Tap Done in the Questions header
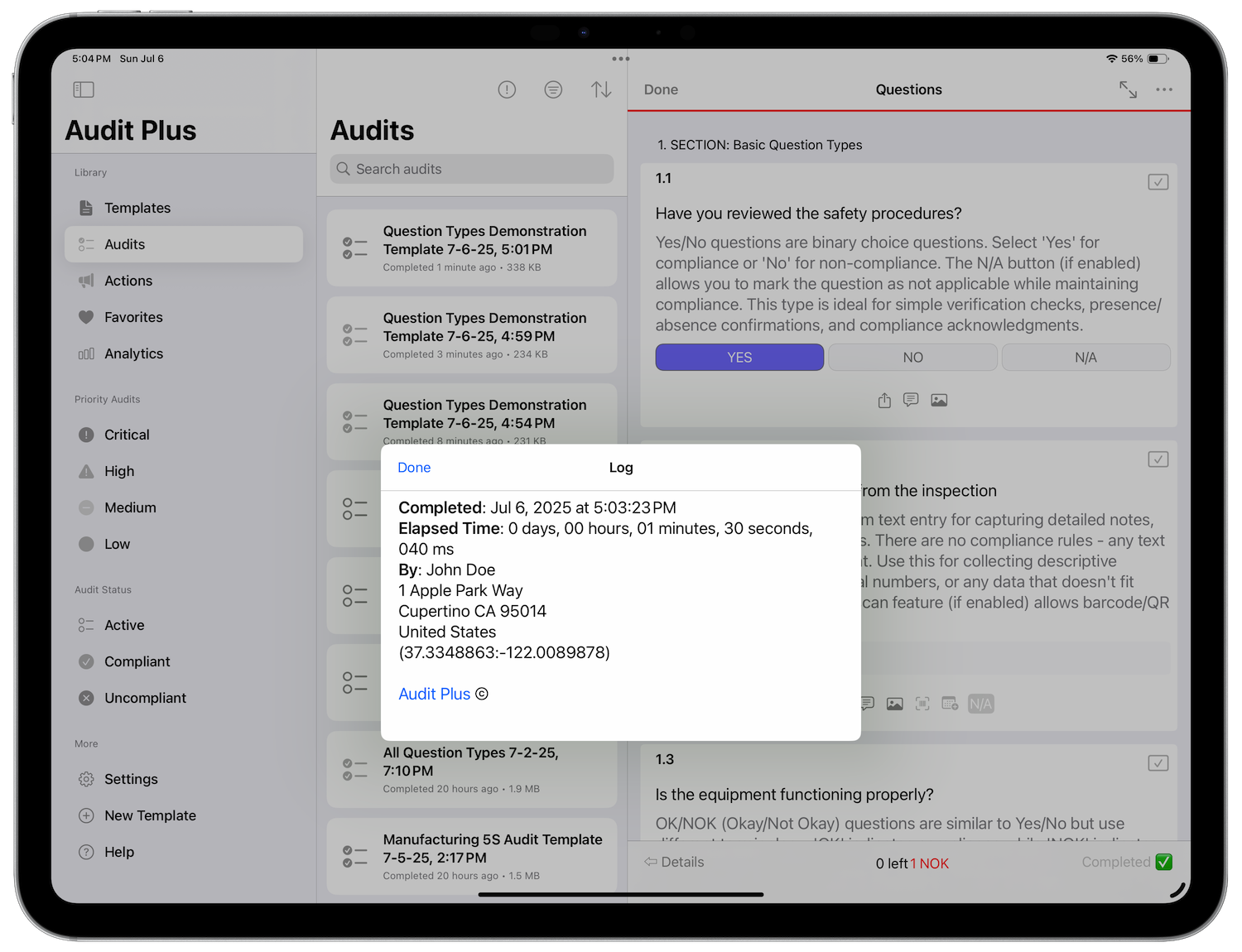This screenshot has width=1242, height=952. click(x=661, y=89)
